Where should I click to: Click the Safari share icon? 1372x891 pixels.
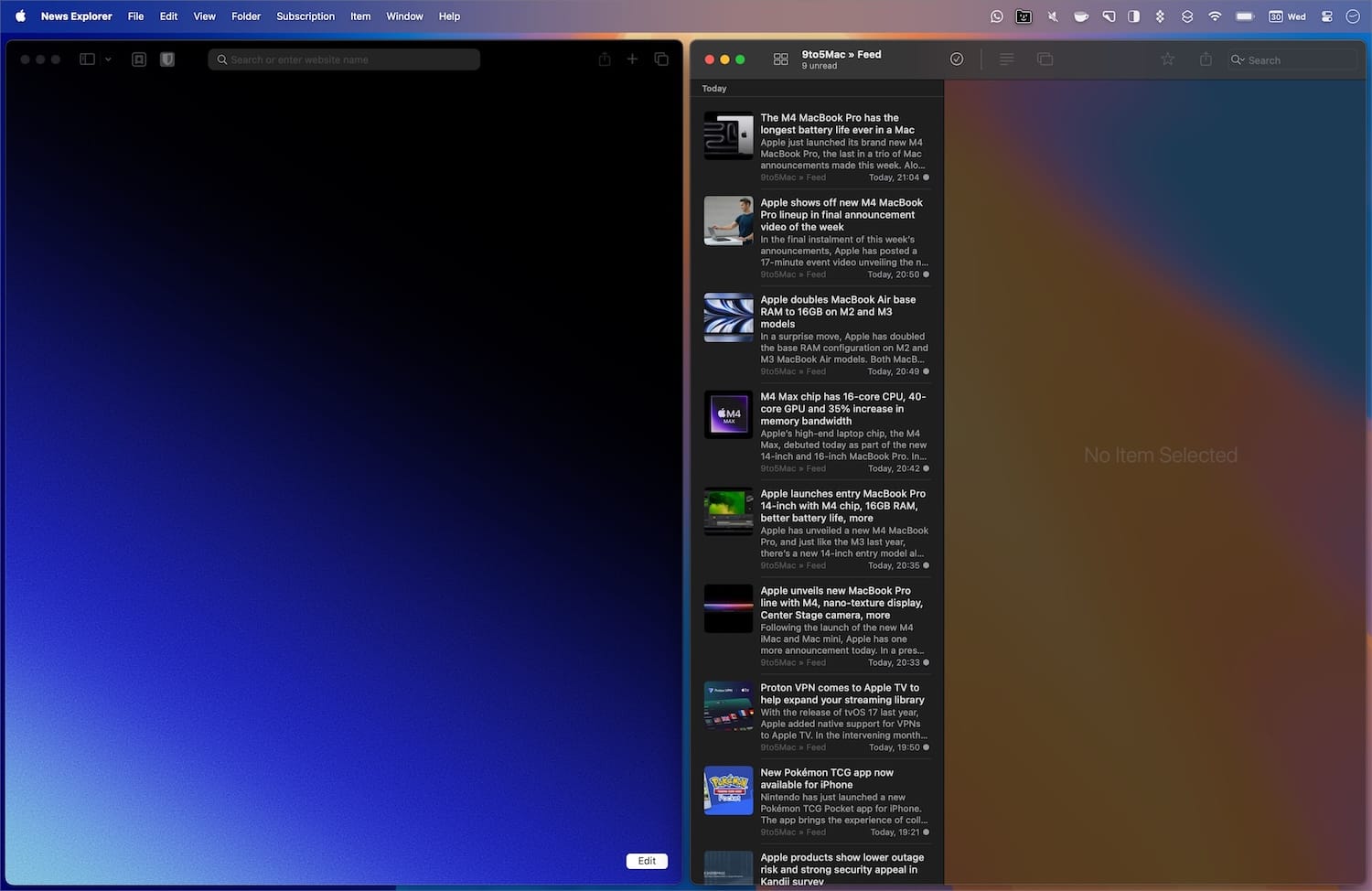[605, 59]
